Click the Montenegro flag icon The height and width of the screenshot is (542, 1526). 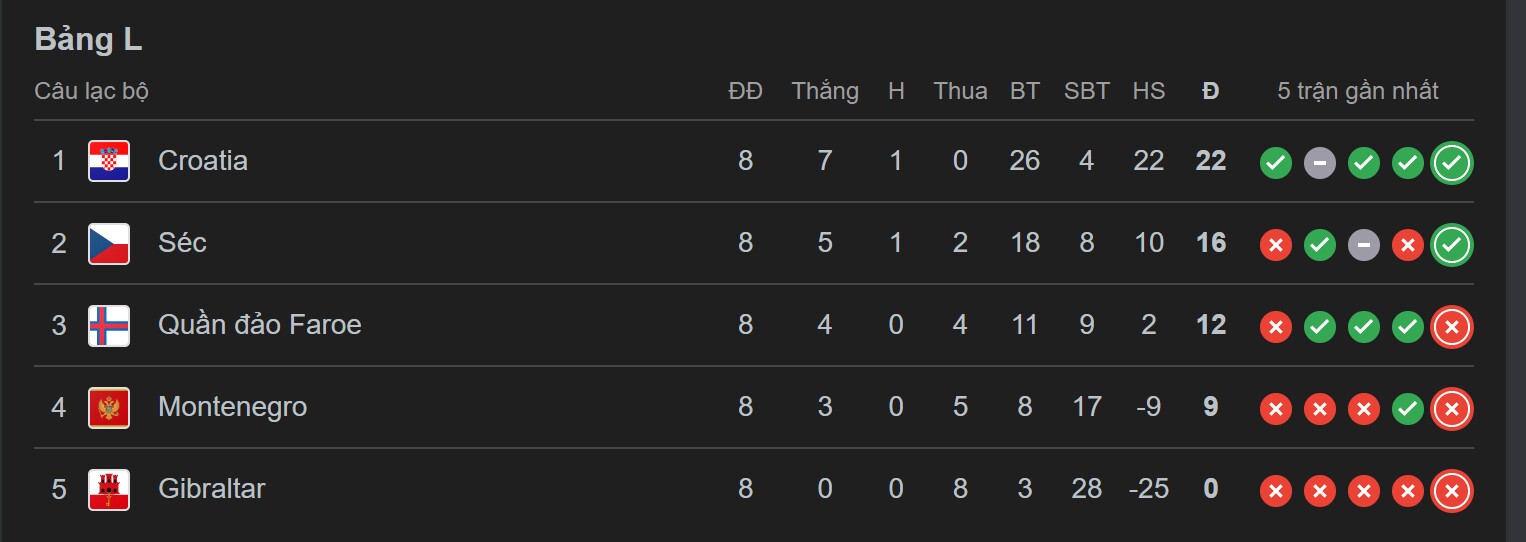(x=109, y=407)
